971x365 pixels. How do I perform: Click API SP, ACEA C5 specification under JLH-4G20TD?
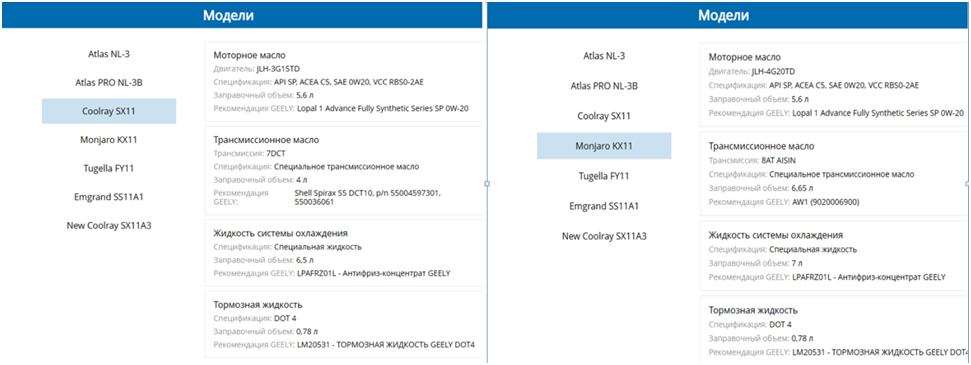[x=844, y=85]
